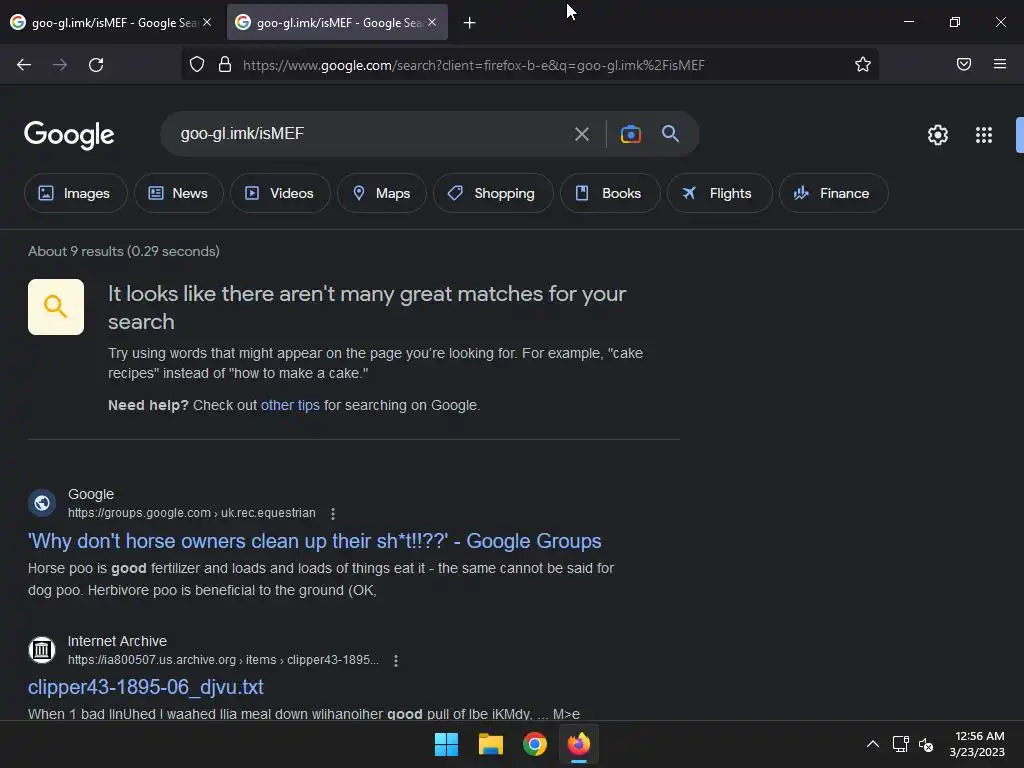This screenshot has width=1024, height=768.
Task: Switch to Flights results
Action: (x=720, y=193)
